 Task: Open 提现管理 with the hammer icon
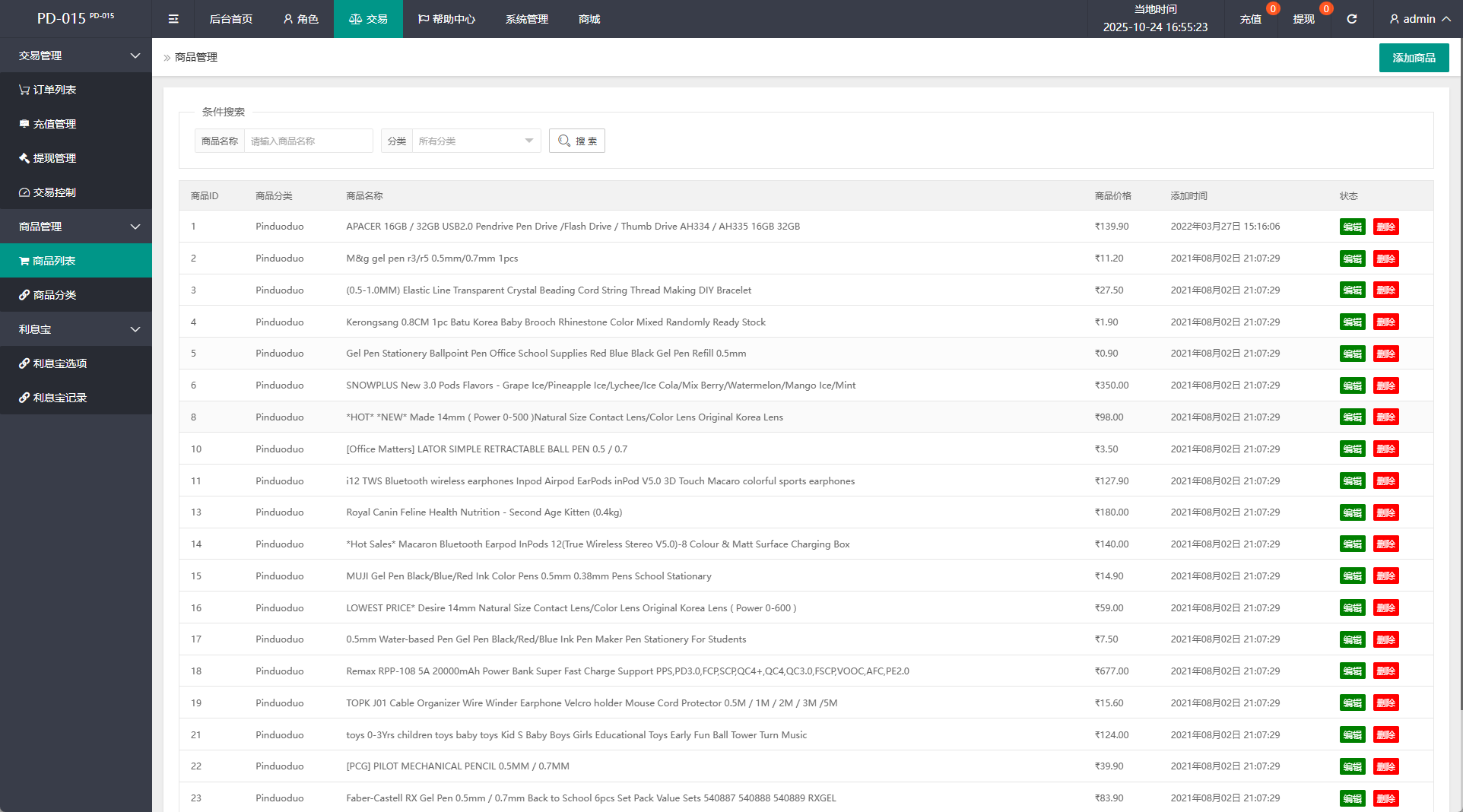(x=47, y=158)
